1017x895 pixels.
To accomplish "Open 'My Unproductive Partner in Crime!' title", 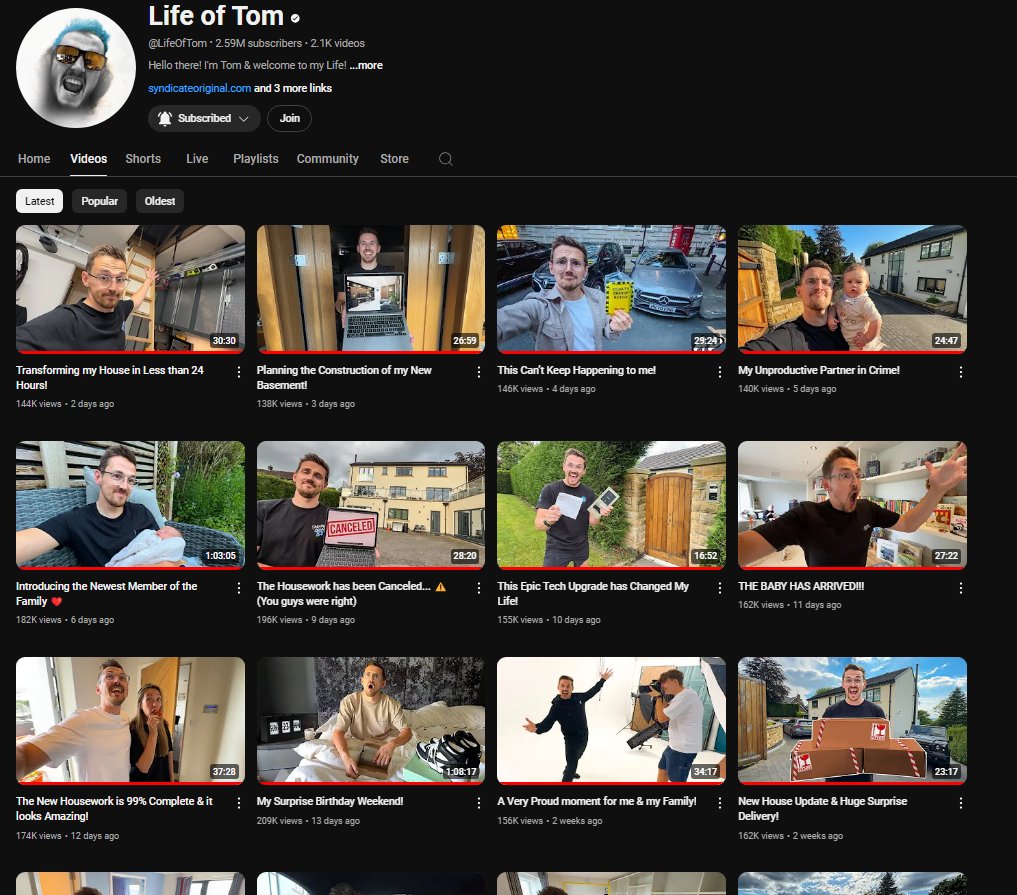I will pos(819,370).
